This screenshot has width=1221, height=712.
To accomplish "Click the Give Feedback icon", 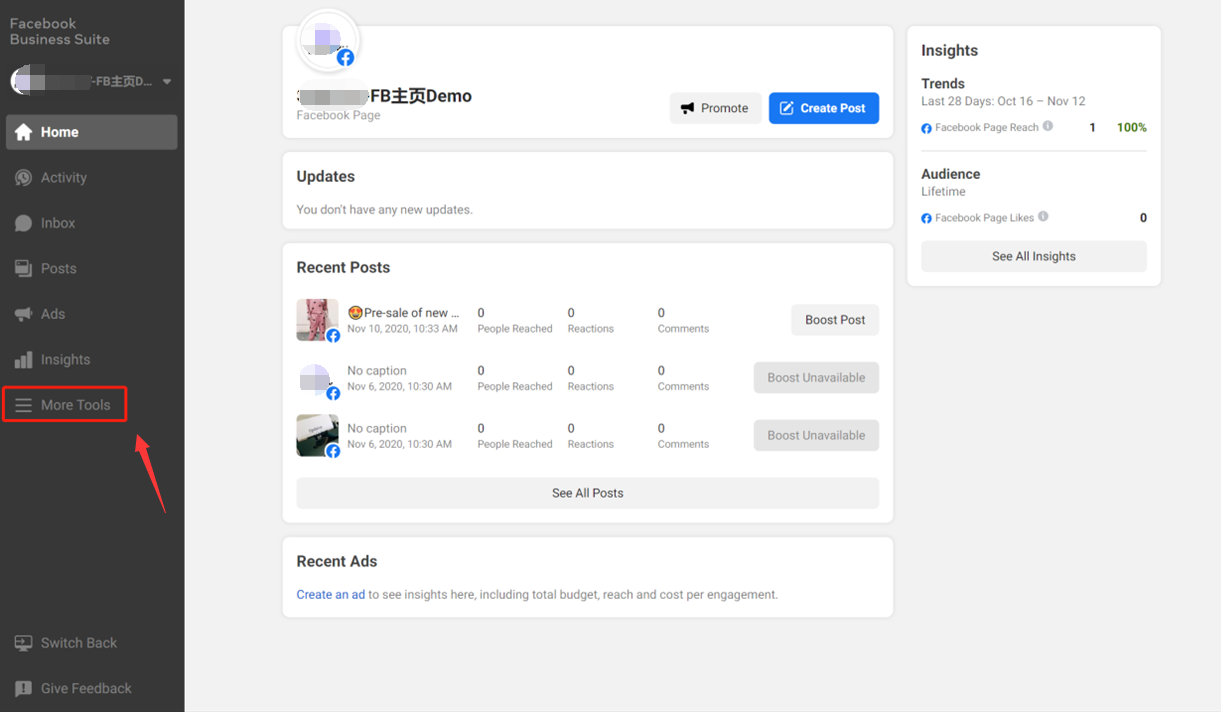I will [23, 689].
